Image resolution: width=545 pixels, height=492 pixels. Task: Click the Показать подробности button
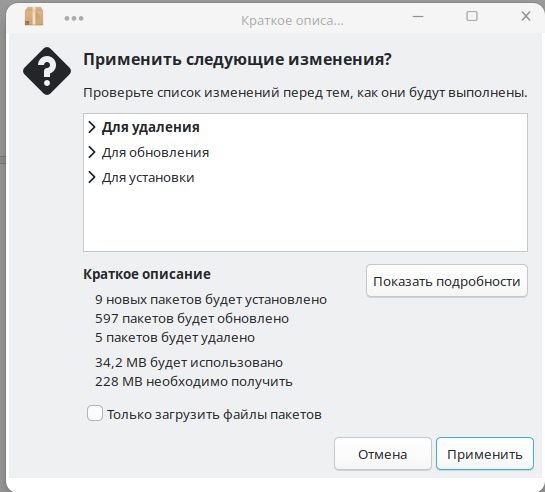[x=447, y=281]
